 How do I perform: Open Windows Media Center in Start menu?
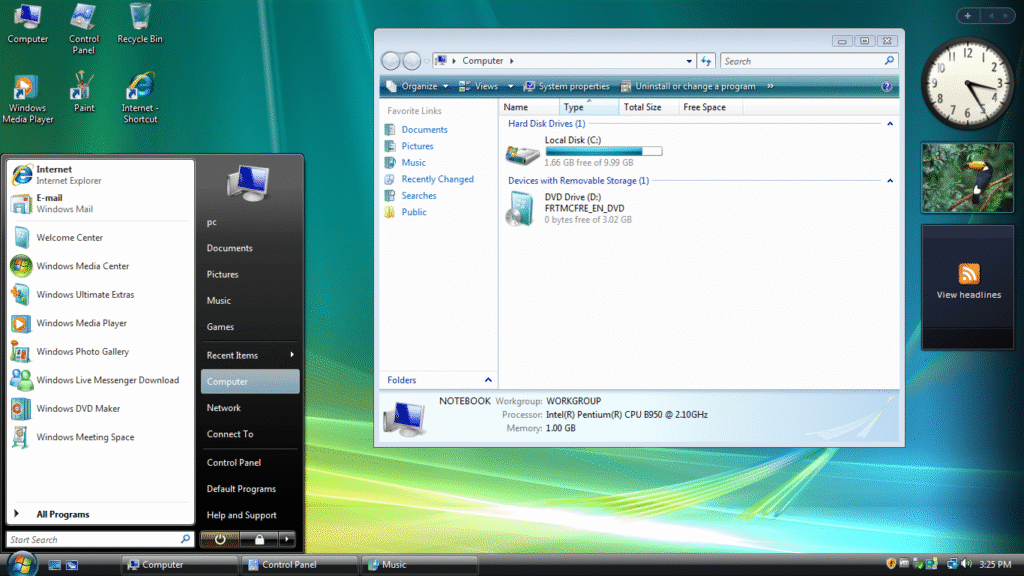[82, 266]
